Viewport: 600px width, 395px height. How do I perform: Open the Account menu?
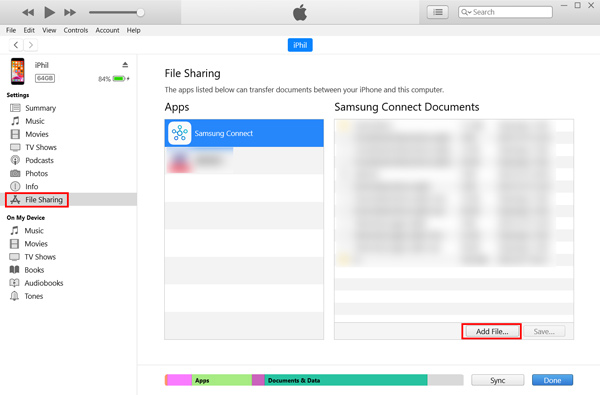pyautogui.click(x=107, y=30)
